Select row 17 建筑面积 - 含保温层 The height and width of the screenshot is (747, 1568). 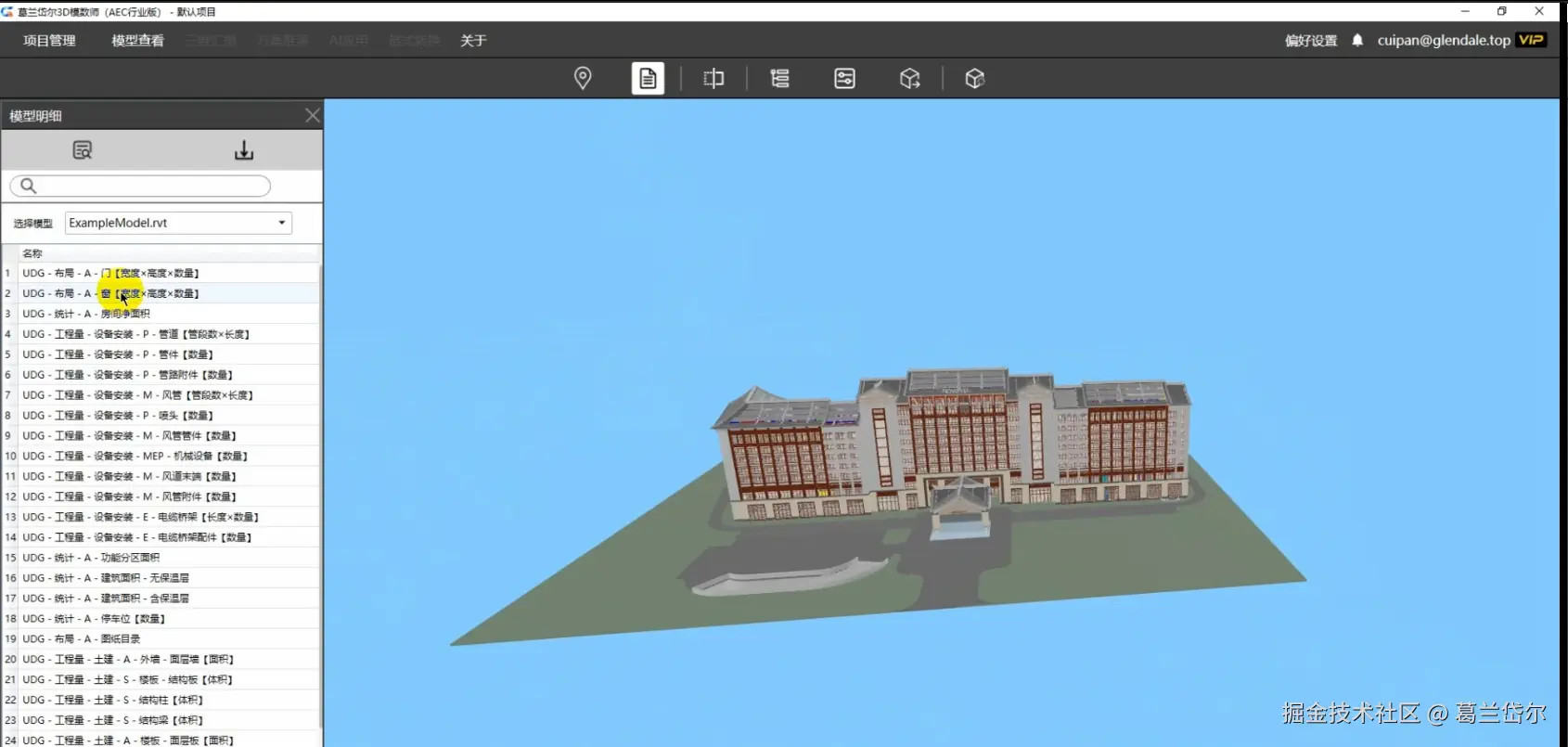(x=161, y=599)
